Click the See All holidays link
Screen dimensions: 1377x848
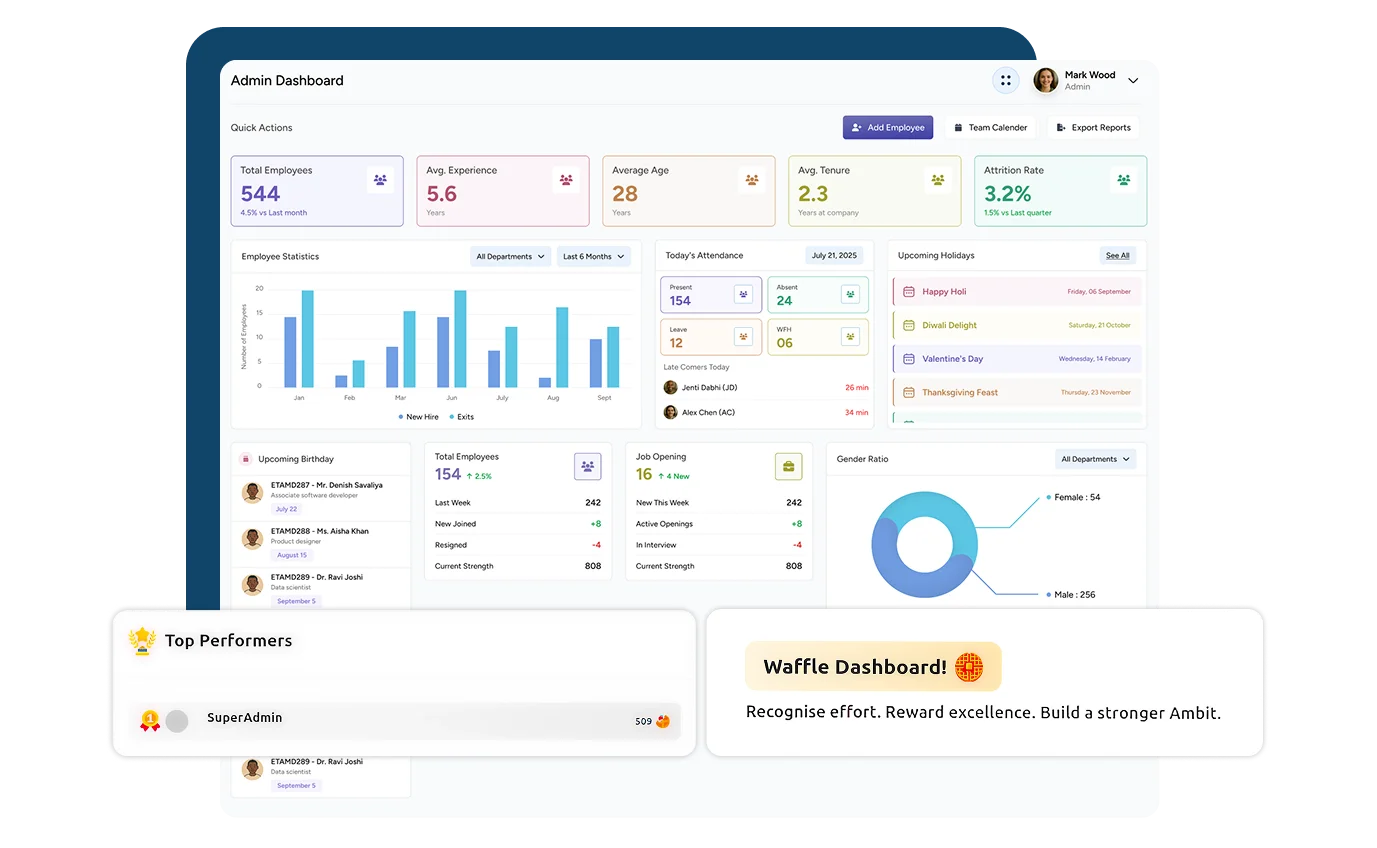[x=1117, y=256]
